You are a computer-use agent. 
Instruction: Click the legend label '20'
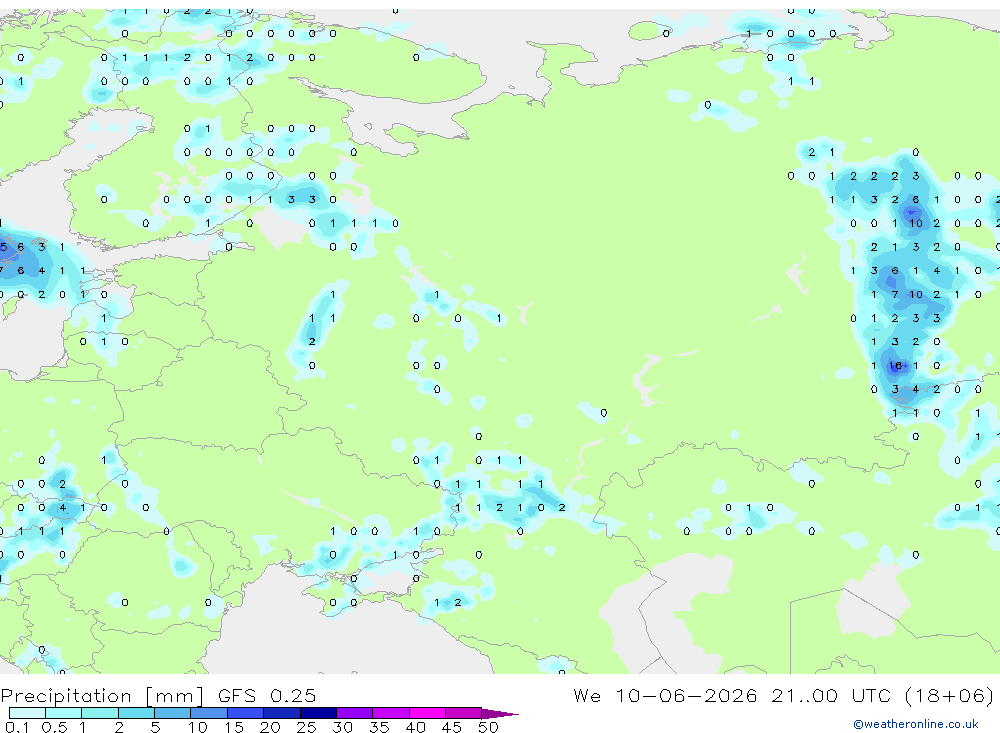click(270, 727)
